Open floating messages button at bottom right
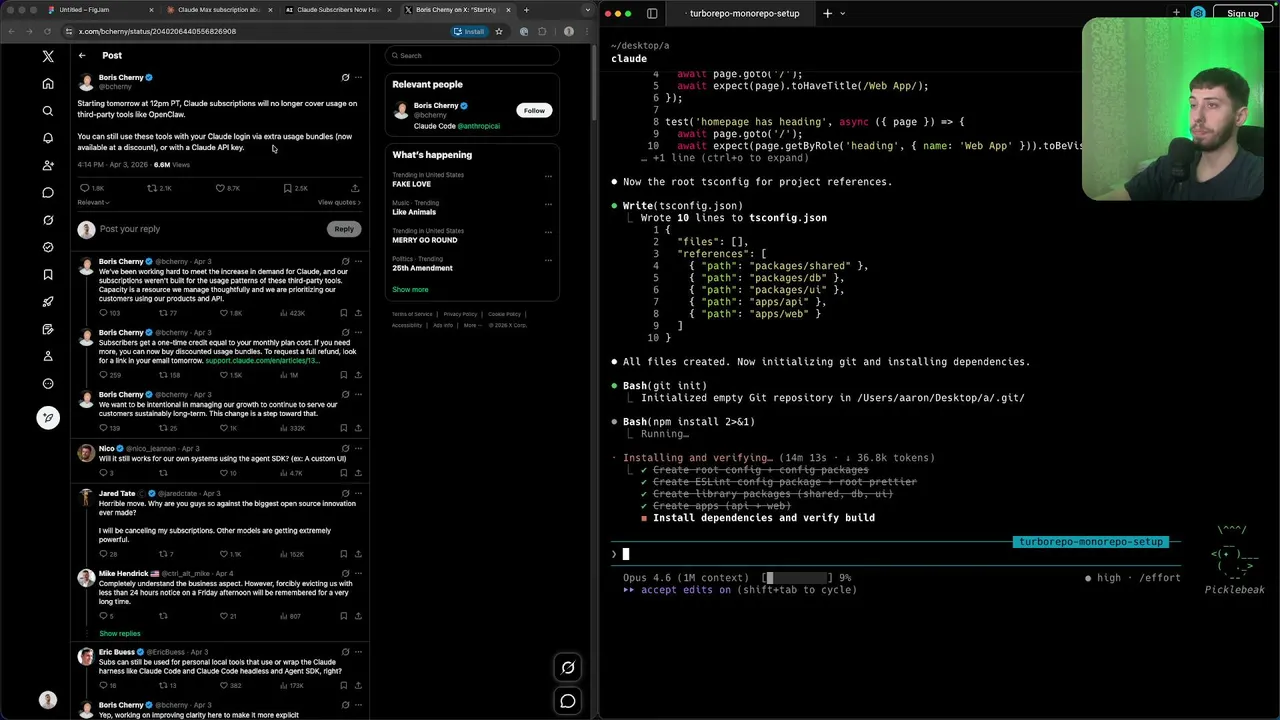This screenshot has height=720, width=1280. point(568,701)
